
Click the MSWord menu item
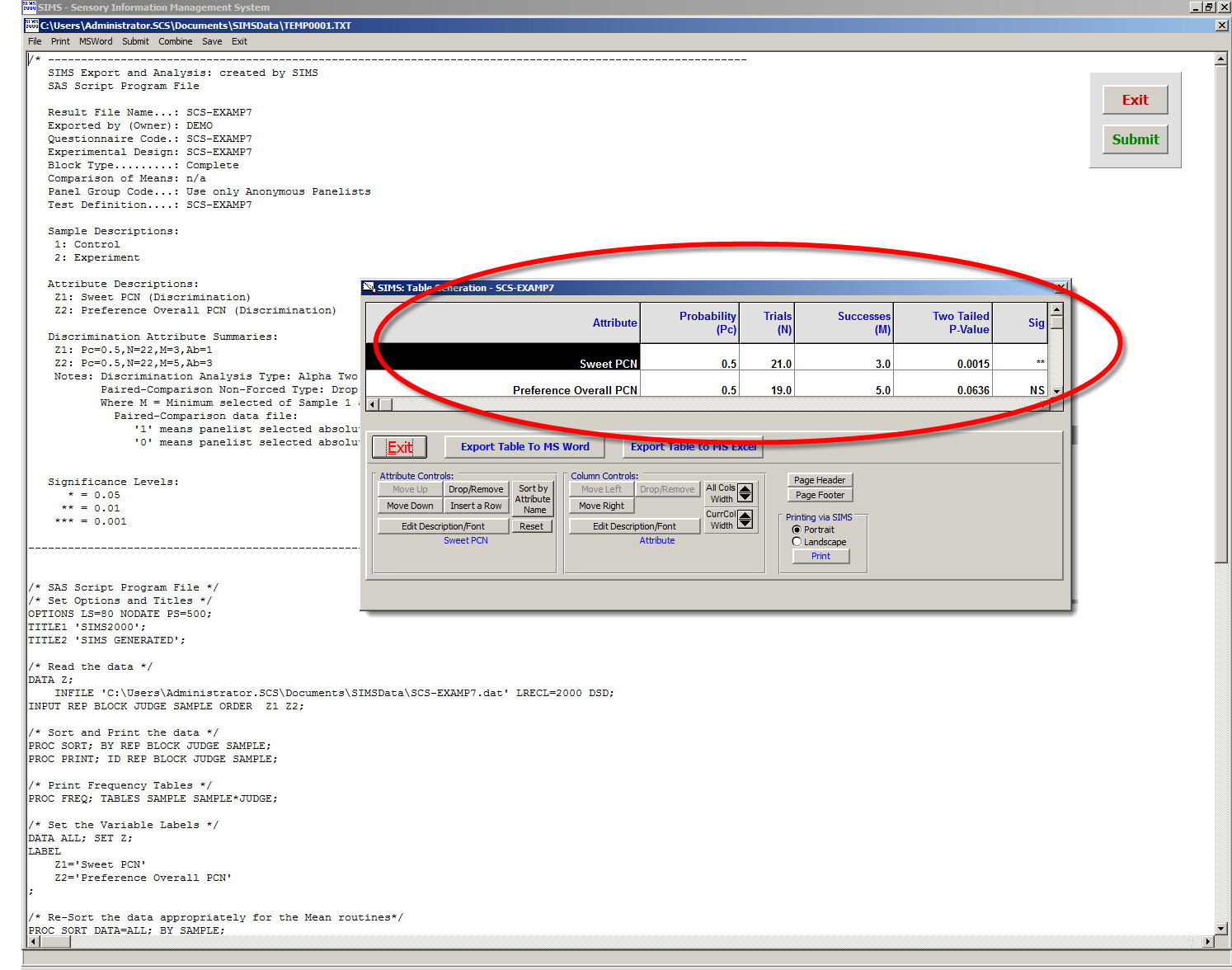tap(96, 41)
